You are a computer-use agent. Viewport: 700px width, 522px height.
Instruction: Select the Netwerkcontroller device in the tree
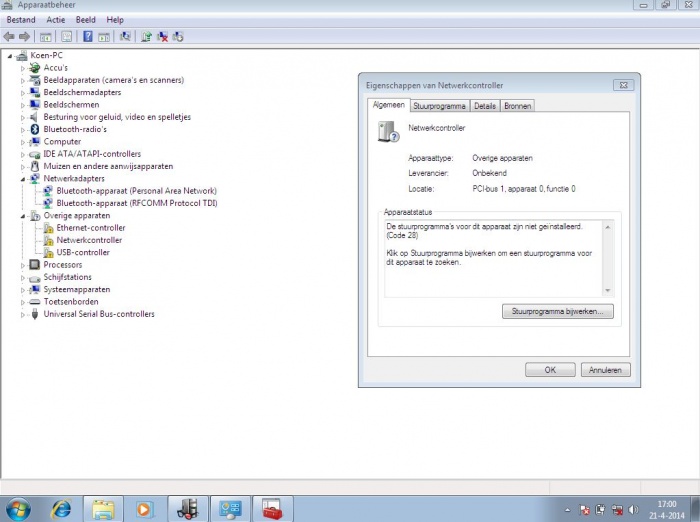point(89,240)
